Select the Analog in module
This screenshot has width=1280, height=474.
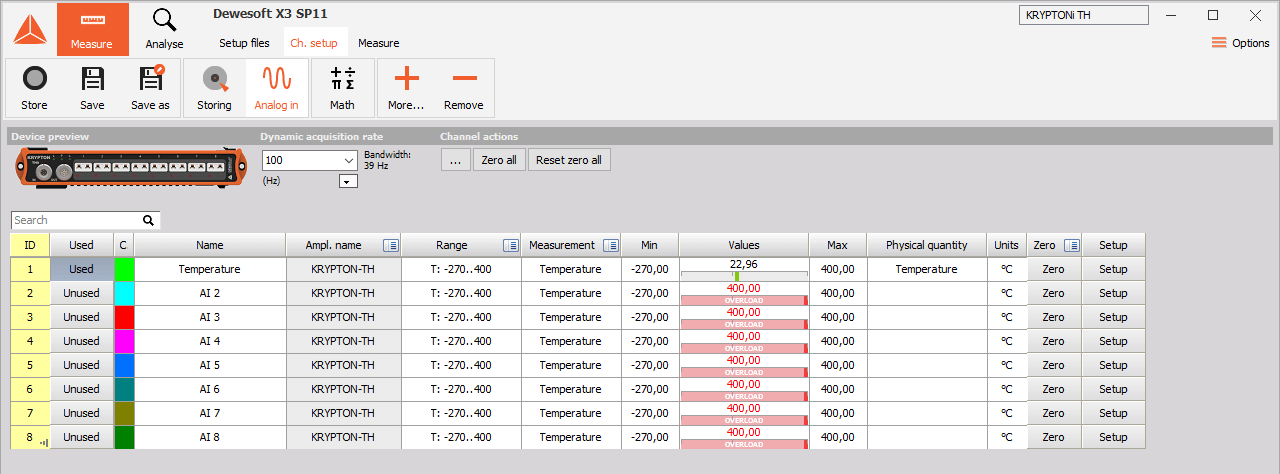276,88
